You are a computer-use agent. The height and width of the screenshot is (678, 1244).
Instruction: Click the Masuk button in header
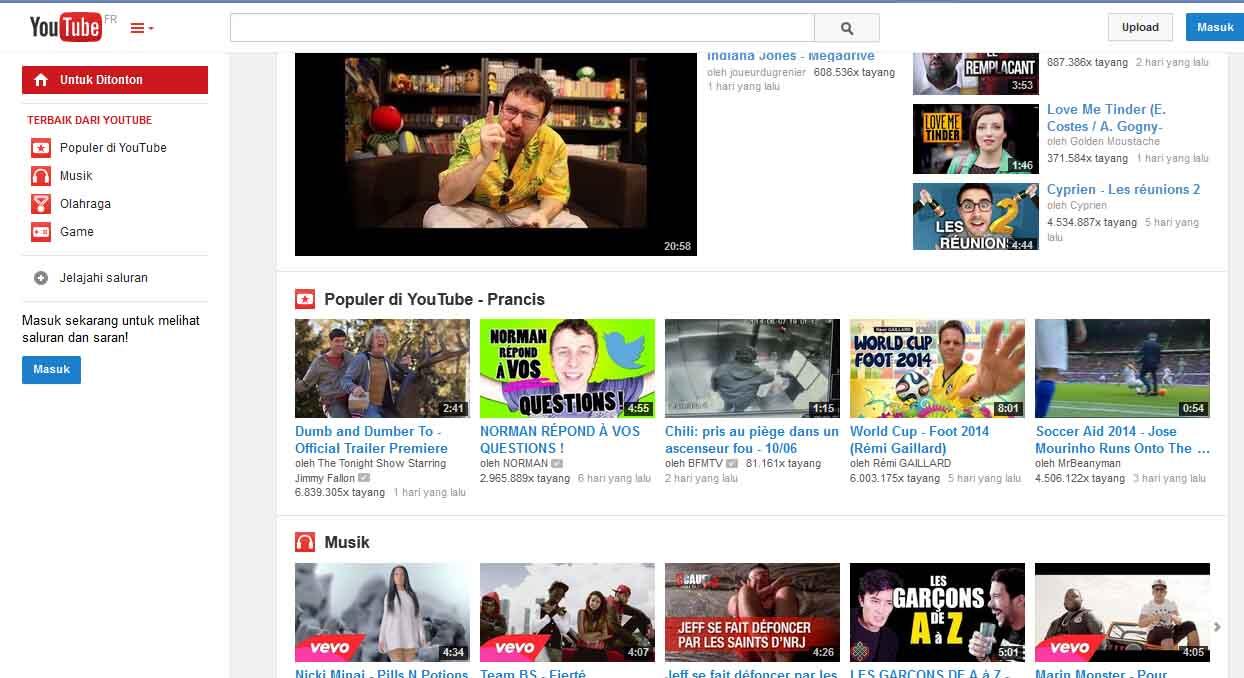coord(1214,27)
